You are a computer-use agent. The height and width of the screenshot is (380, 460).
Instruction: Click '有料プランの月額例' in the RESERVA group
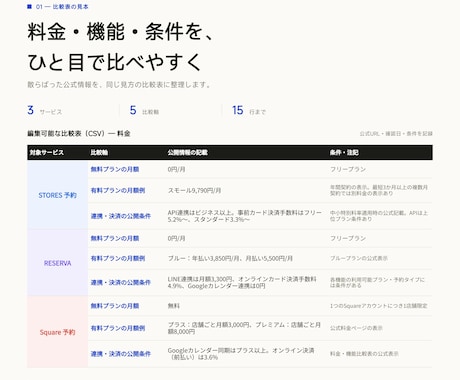click(x=118, y=258)
